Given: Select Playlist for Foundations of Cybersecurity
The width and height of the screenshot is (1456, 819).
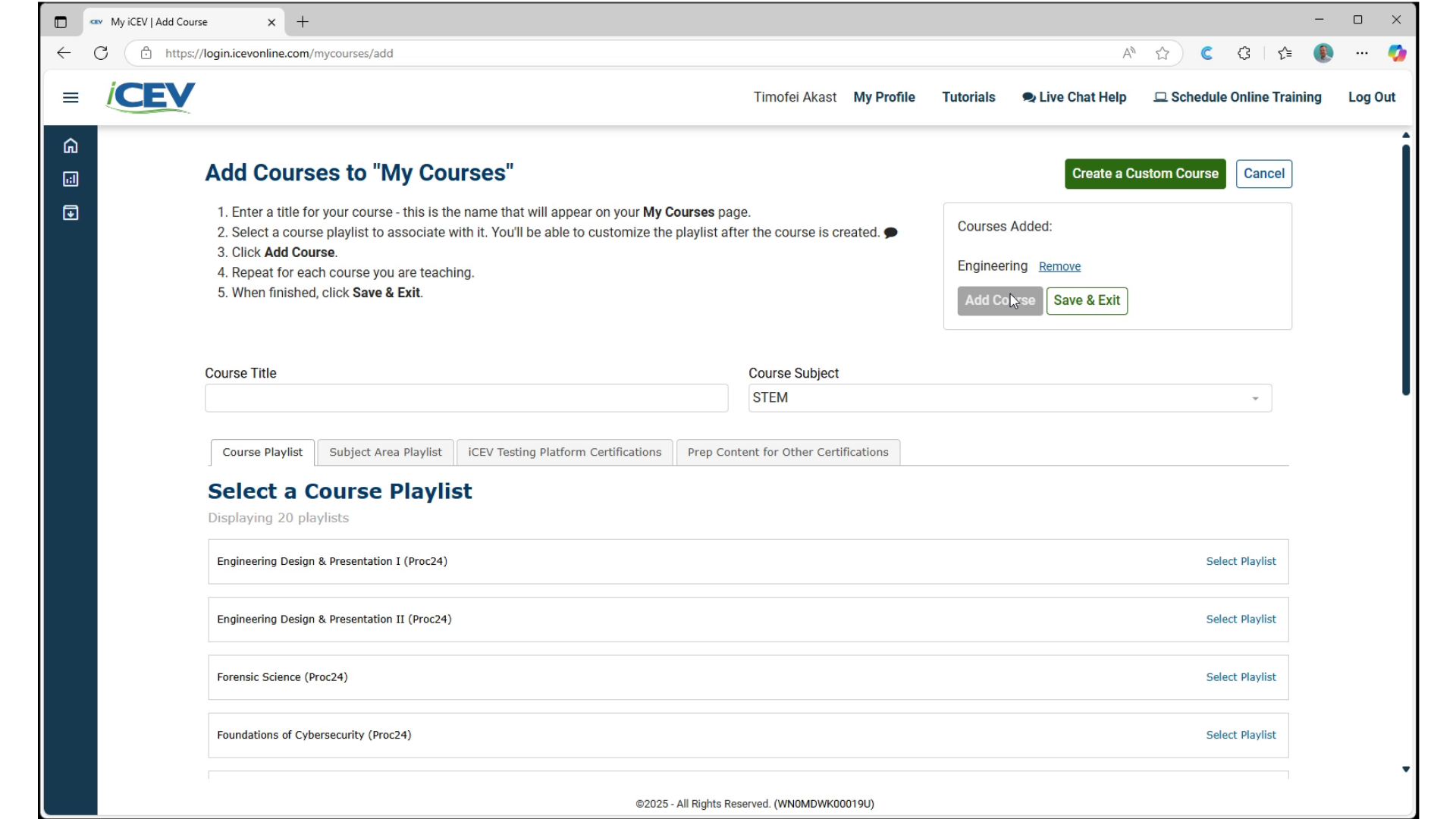Looking at the screenshot, I should click(1241, 736).
